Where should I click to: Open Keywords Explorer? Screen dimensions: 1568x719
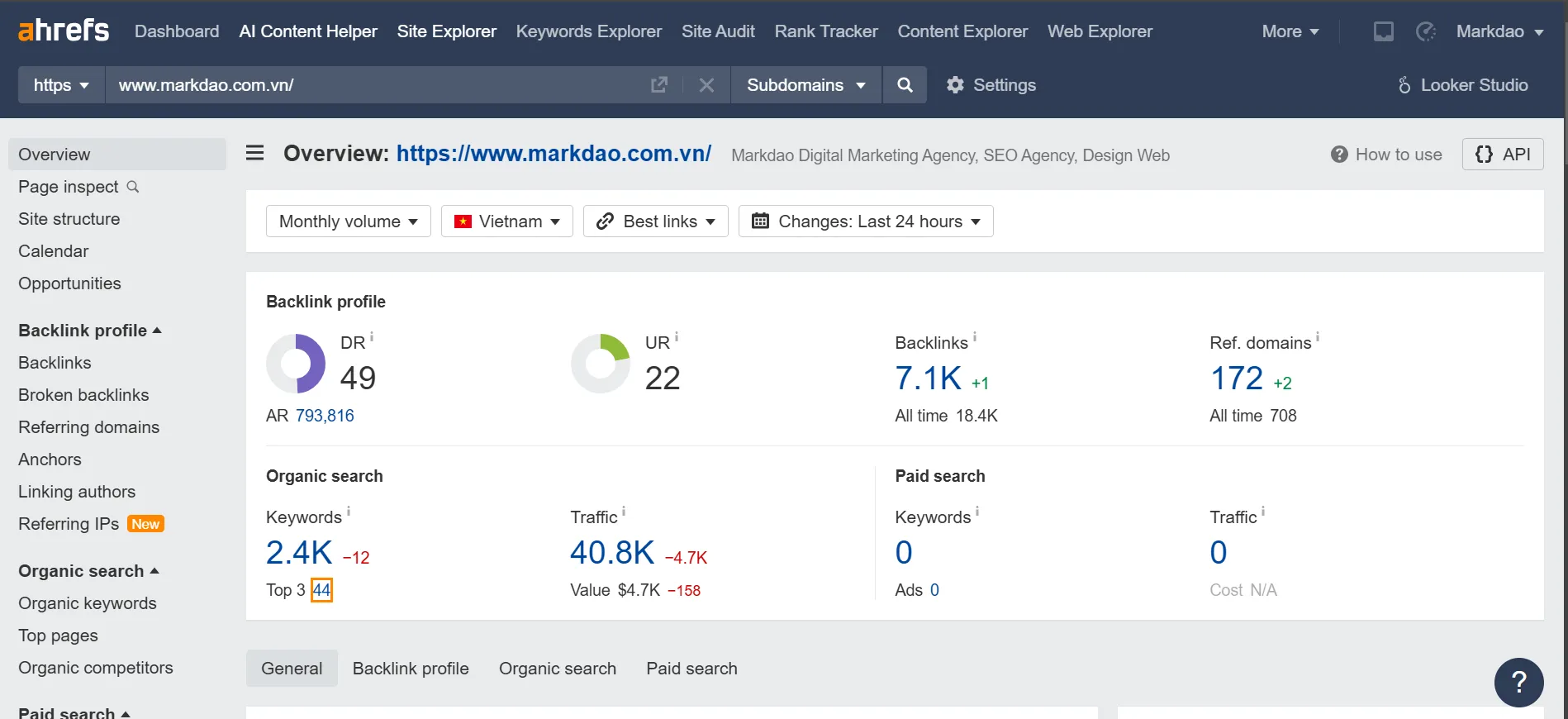coord(589,31)
